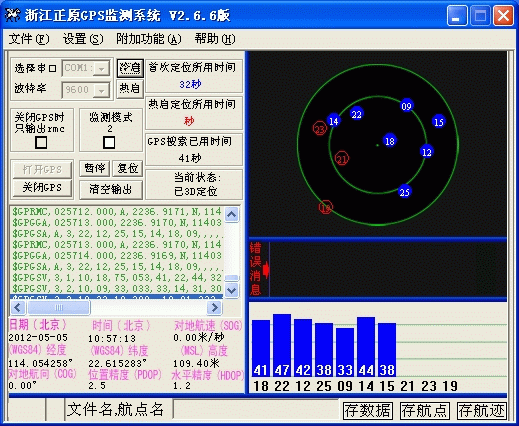Viewport: 519px width, 426px height.
Task: Click satellite number 21 below signal chart
Action: pos(408,386)
